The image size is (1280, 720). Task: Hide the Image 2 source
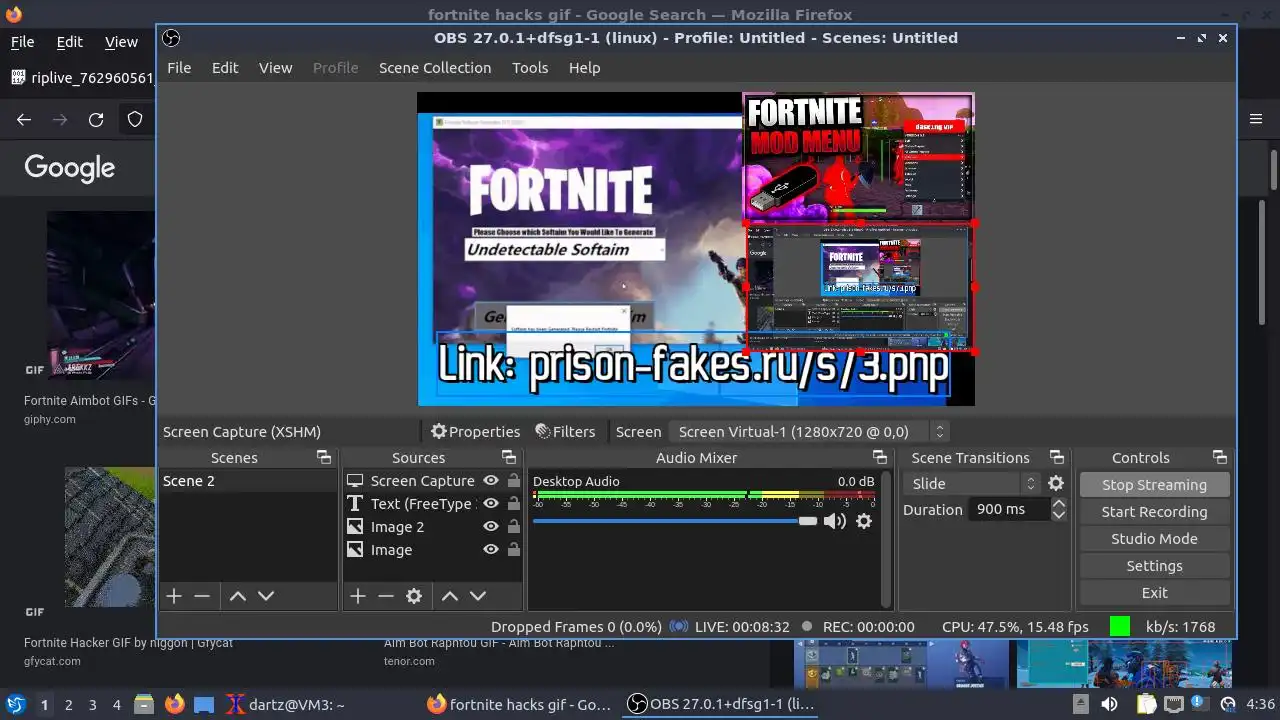coord(491,527)
